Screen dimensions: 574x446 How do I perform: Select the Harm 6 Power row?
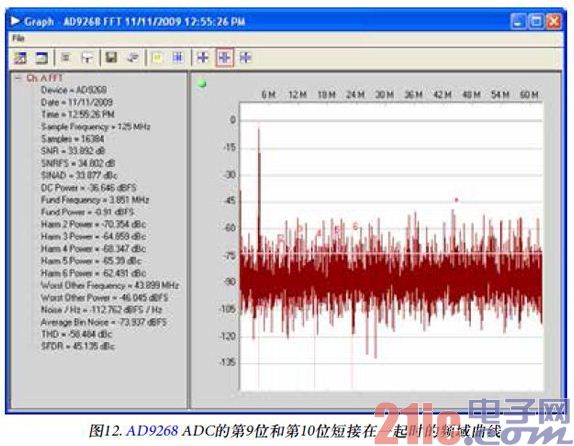coord(93,273)
